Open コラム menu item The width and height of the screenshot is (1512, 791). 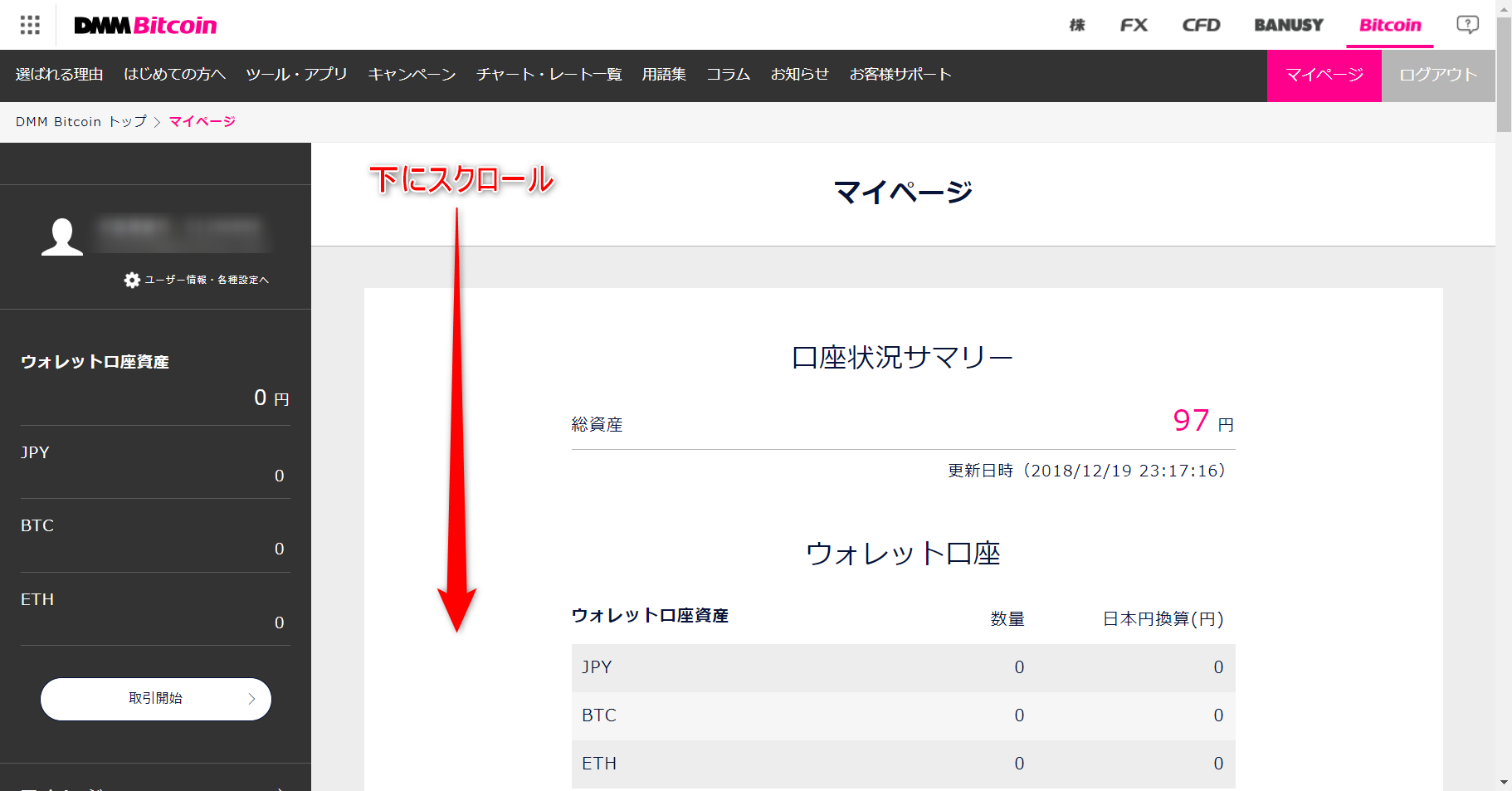(729, 75)
